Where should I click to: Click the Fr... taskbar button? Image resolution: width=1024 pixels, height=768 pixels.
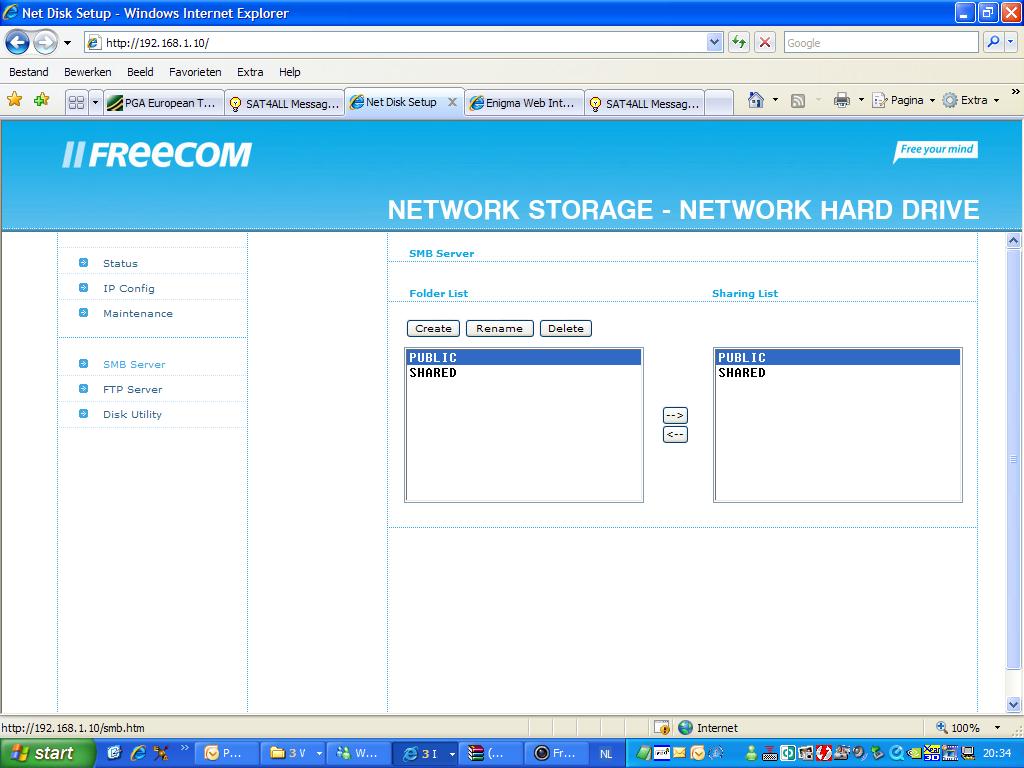(556, 754)
